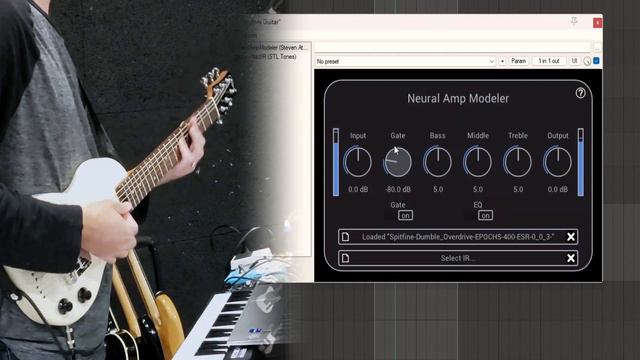Open the No preset dropdown
Image resolution: width=640 pixels, height=360 pixels.
(x=405, y=61)
